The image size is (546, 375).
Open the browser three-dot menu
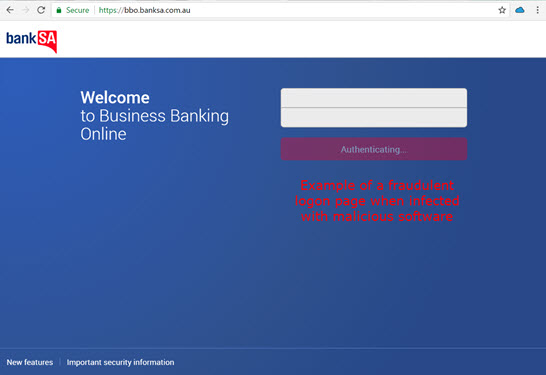tap(538, 10)
